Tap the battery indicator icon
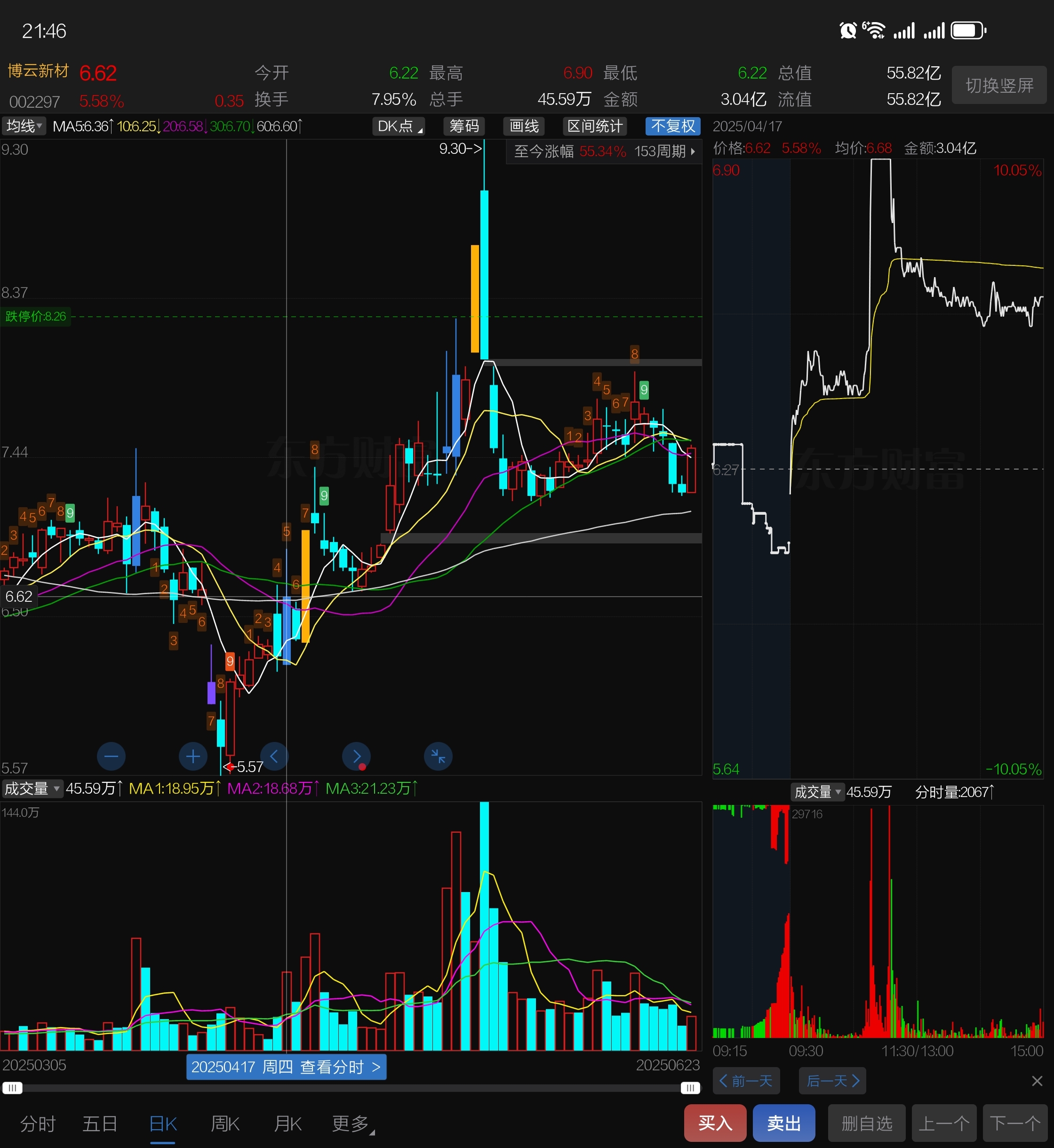The image size is (1054, 1148). 968,30
